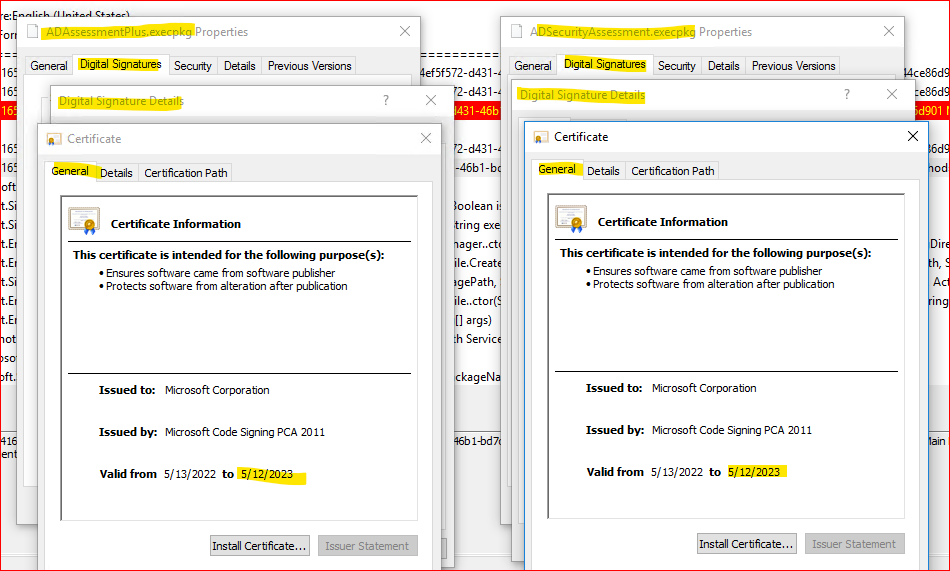Close the left Certificate dialog
The image size is (950, 571).
pos(426,138)
